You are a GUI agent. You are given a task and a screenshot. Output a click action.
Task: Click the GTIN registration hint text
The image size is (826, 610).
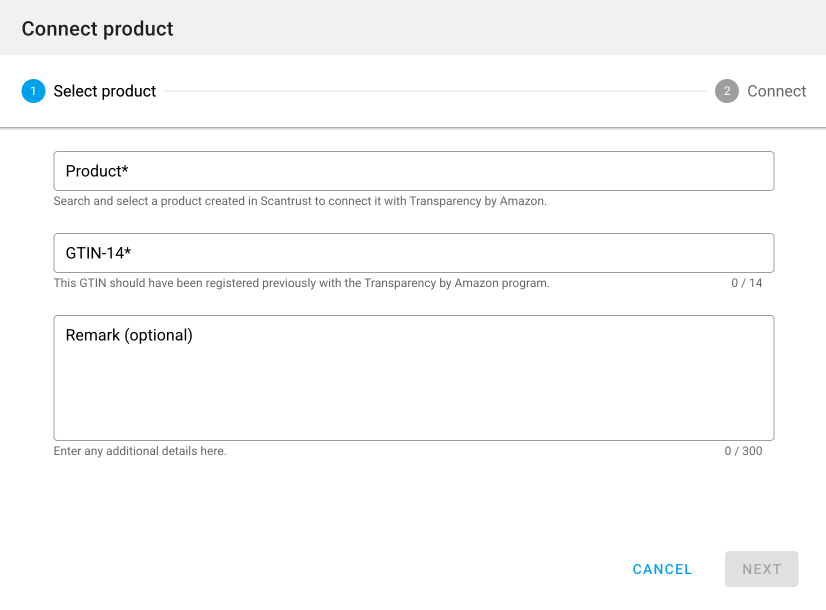coord(301,283)
